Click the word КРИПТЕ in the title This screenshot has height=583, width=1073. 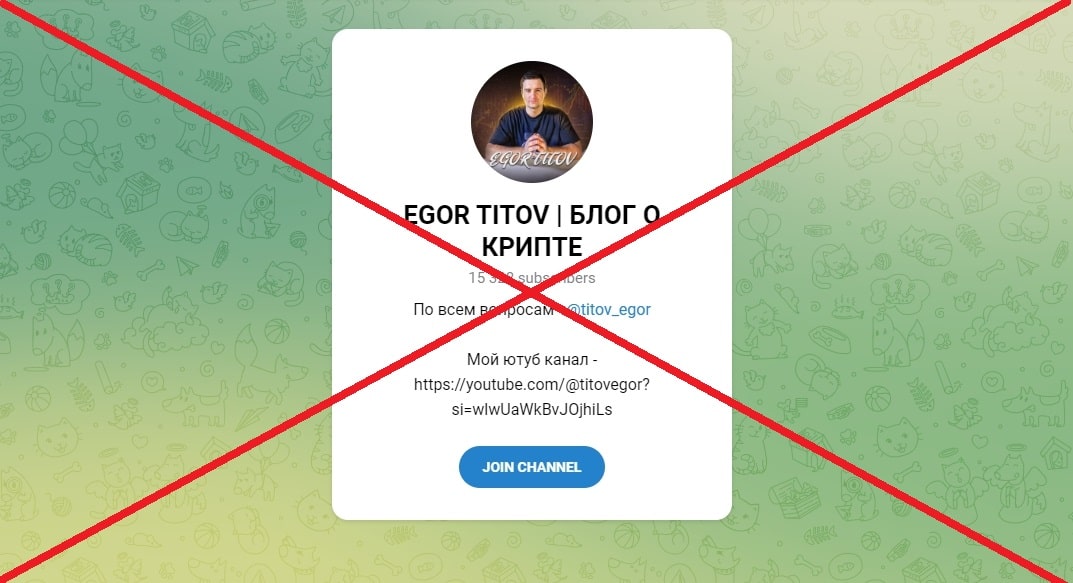pyautogui.click(x=532, y=247)
